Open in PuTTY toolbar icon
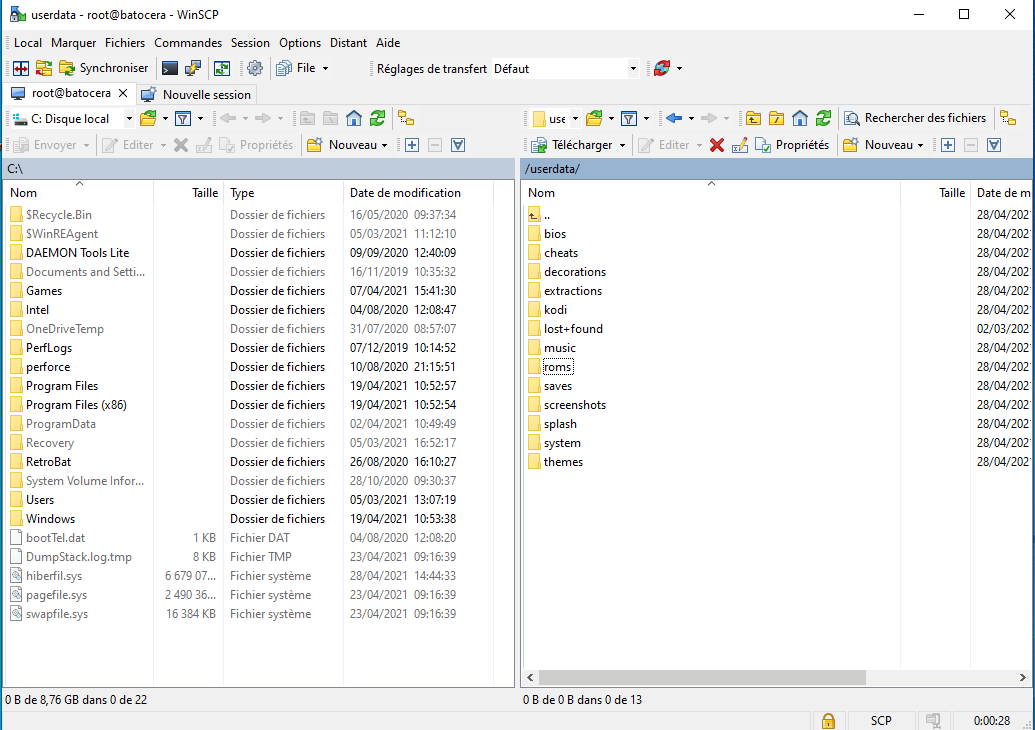The width and height of the screenshot is (1035, 730). (x=193, y=68)
